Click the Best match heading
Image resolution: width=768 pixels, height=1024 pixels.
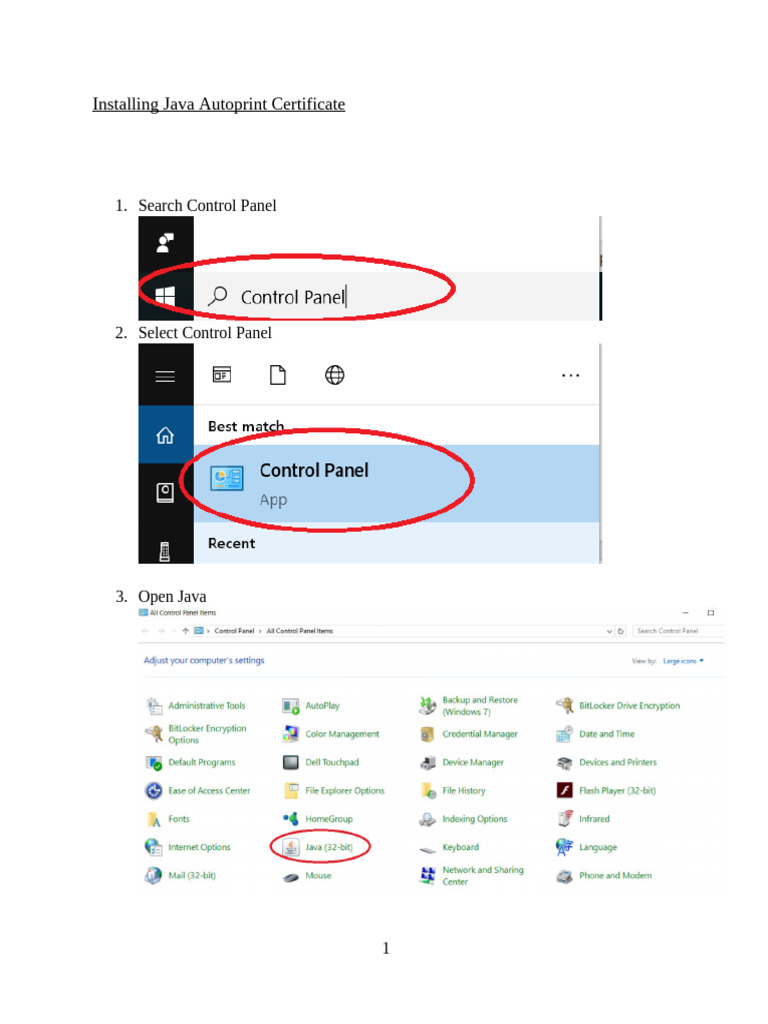[x=246, y=426]
